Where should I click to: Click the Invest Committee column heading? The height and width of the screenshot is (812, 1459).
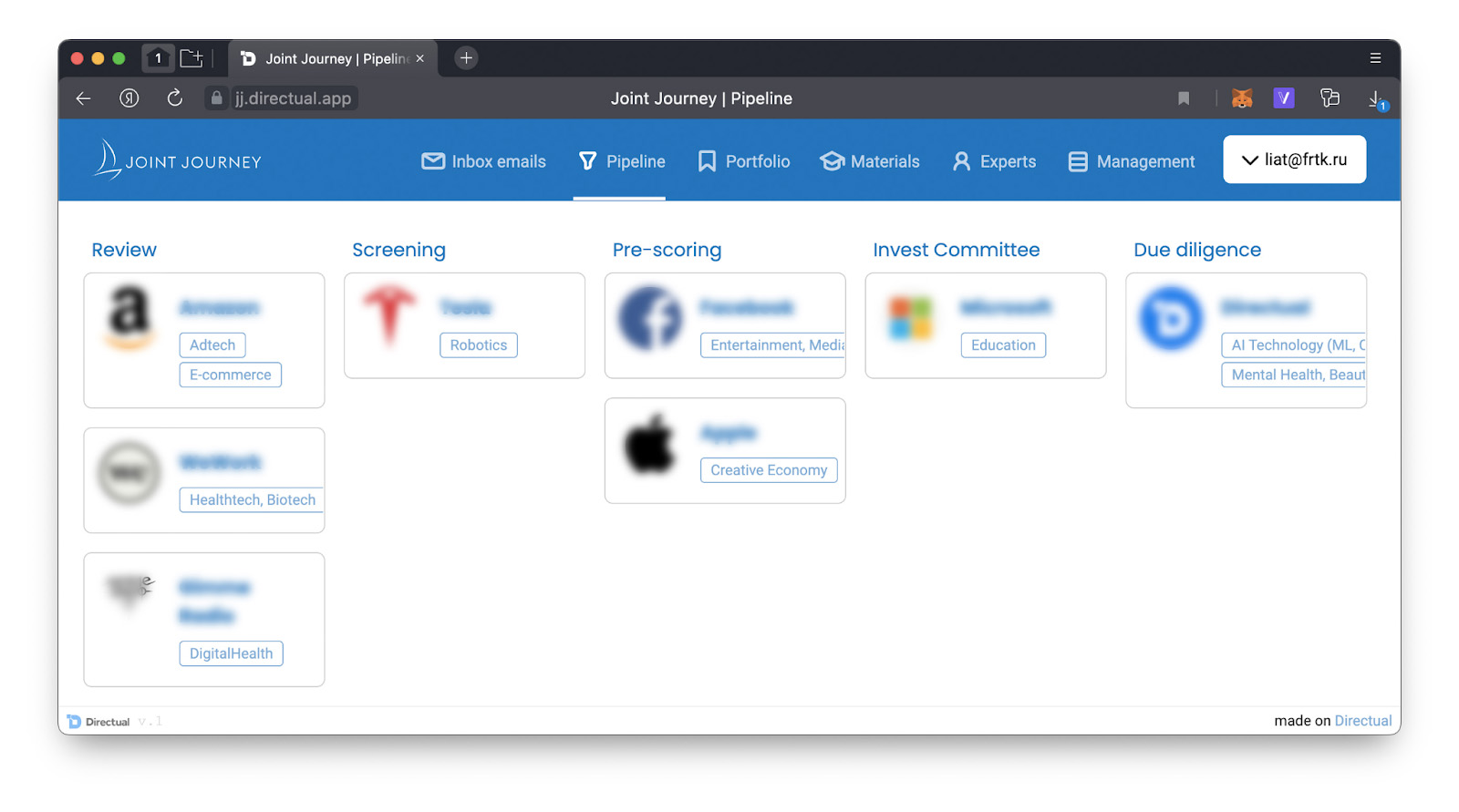tap(956, 250)
